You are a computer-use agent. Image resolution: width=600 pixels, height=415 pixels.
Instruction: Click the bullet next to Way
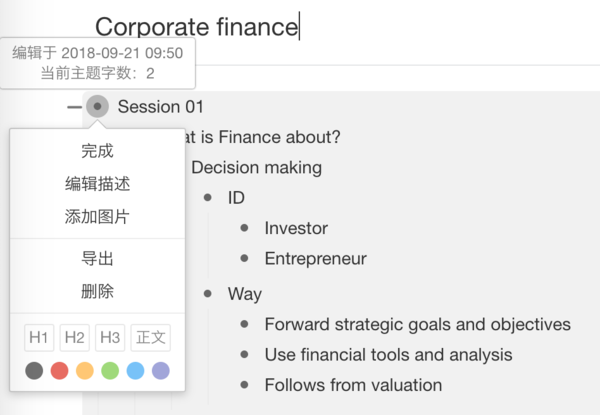pyautogui.click(x=208, y=294)
